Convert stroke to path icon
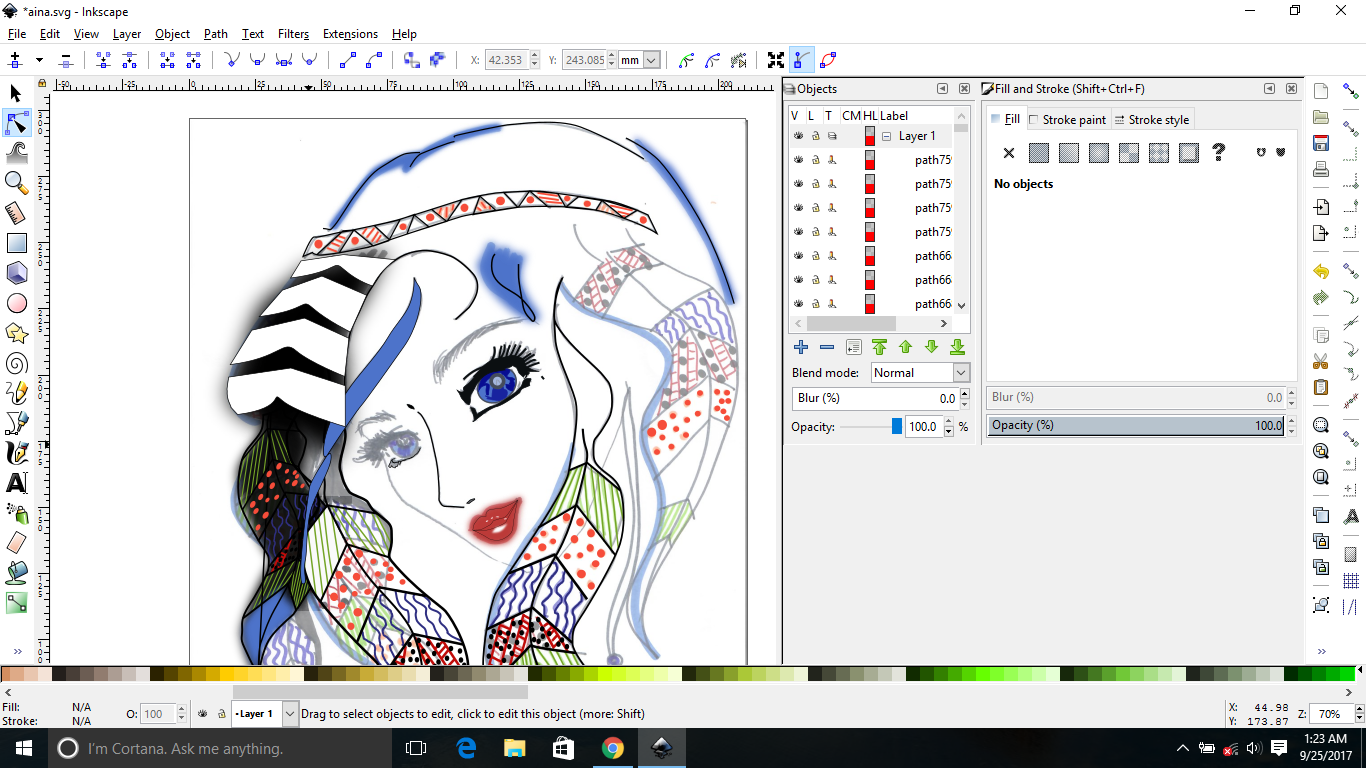Image resolution: width=1366 pixels, height=768 pixels. coord(437,60)
